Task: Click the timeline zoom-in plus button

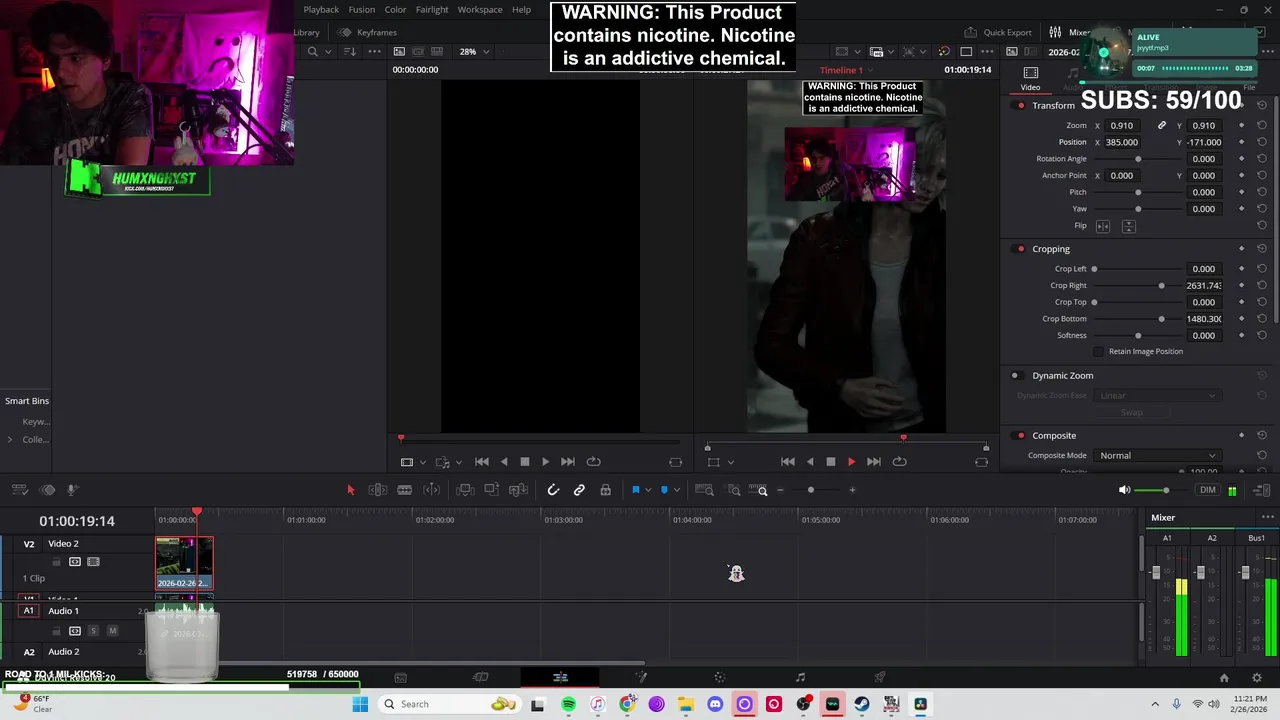Action: pyautogui.click(x=852, y=490)
